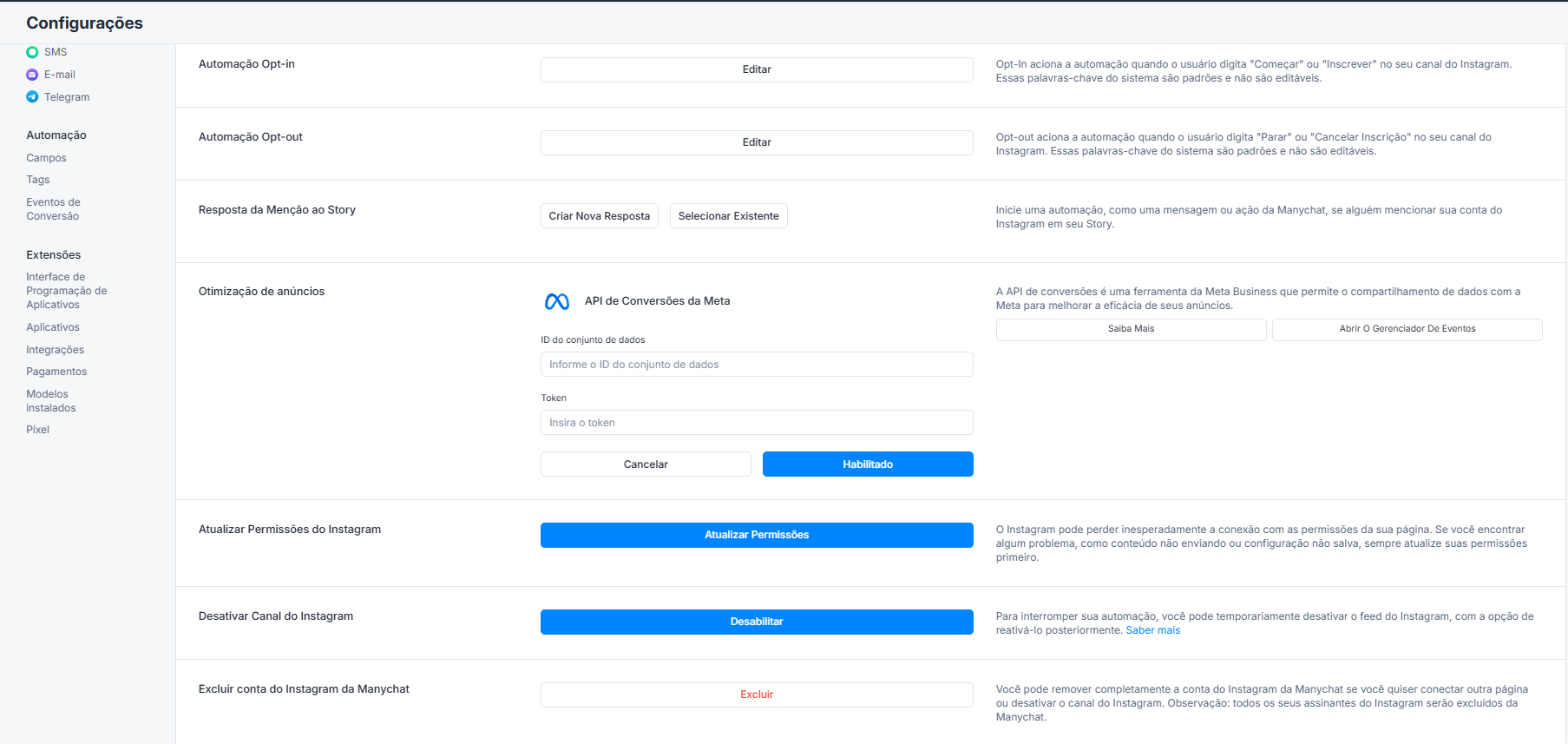Follow the Saber mais link

tap(1153, 630)
